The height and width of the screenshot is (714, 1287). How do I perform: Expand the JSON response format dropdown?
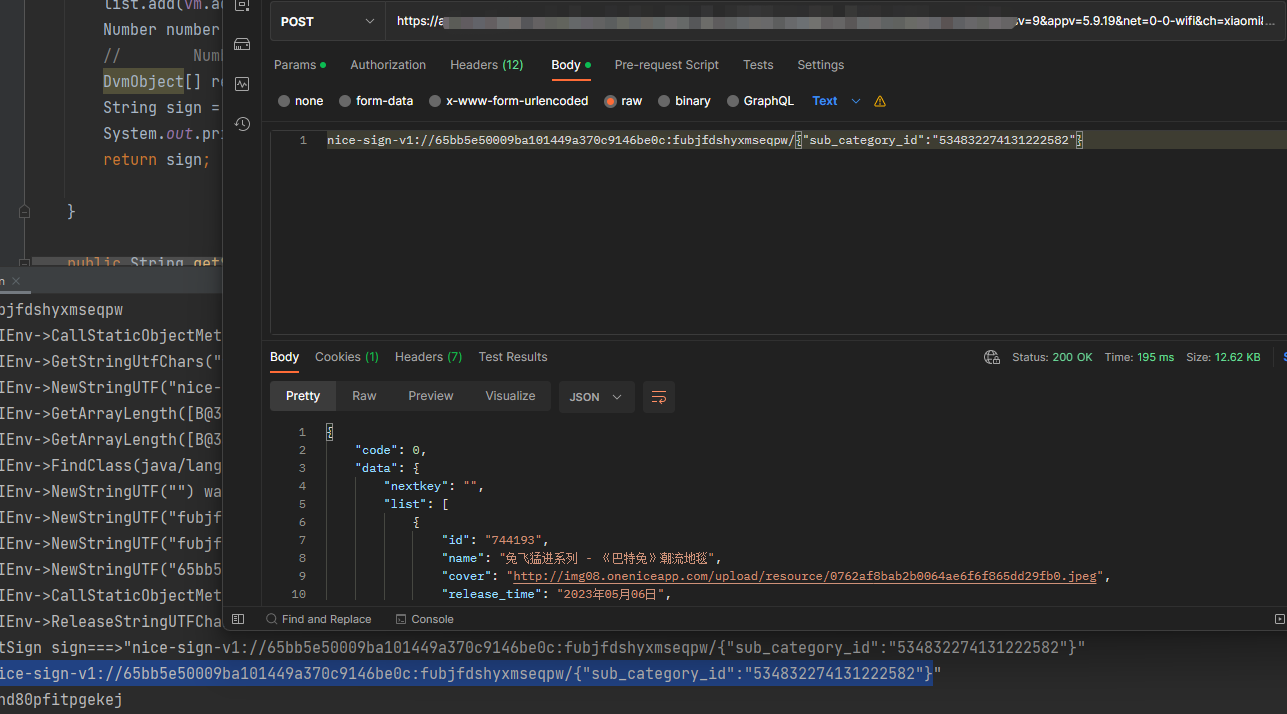click(596, 397)
